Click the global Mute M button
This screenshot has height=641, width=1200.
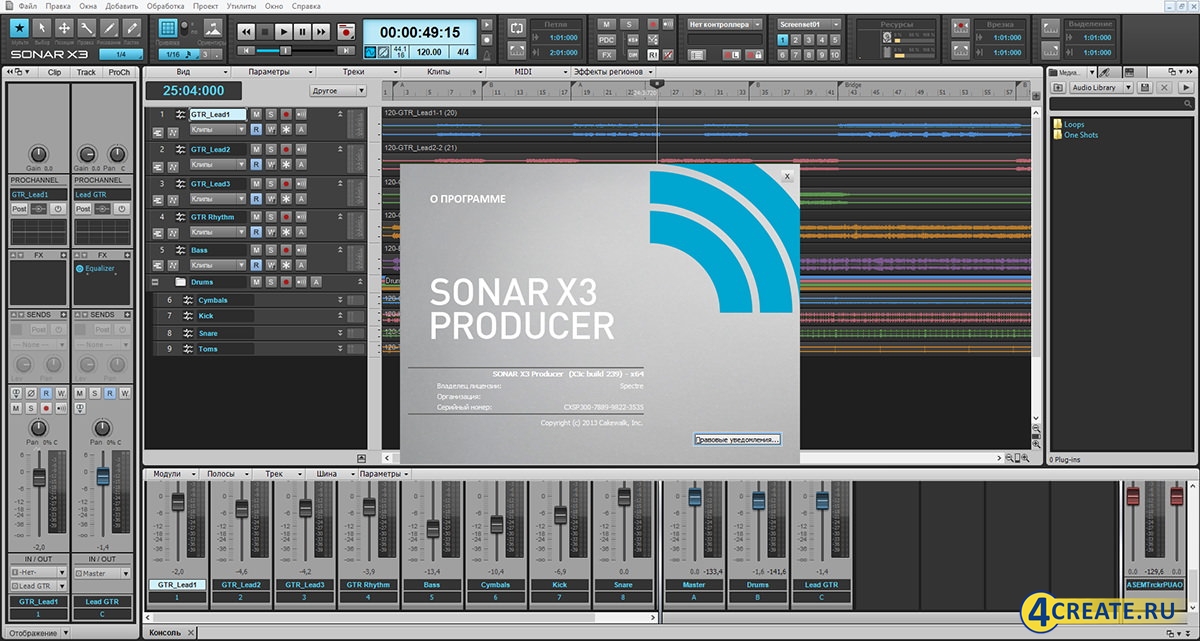pyautogui.click(x=607, y=24)
